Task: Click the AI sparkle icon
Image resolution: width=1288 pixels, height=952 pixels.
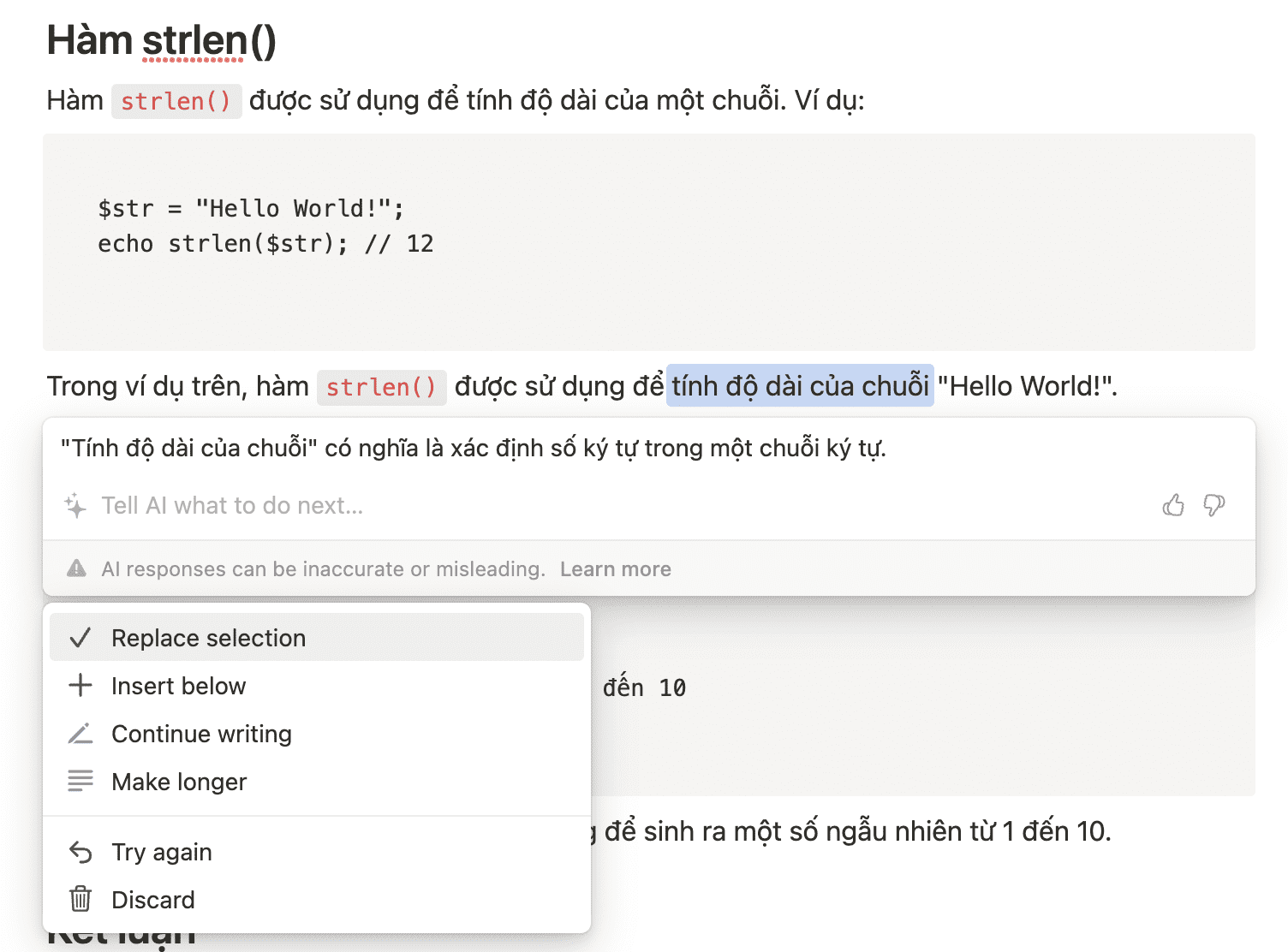Action: 75,506
